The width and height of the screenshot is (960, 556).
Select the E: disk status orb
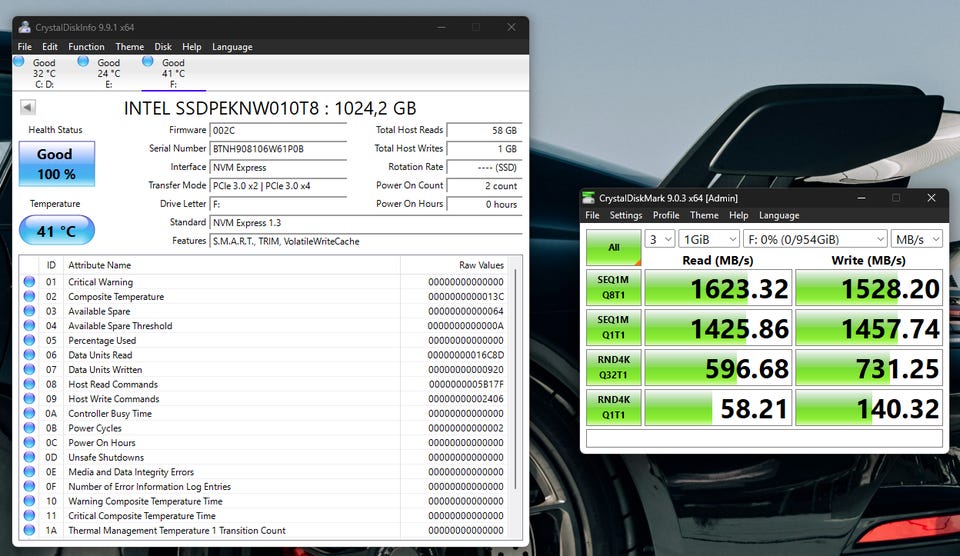pyautogui.click(x=83, y=61)
